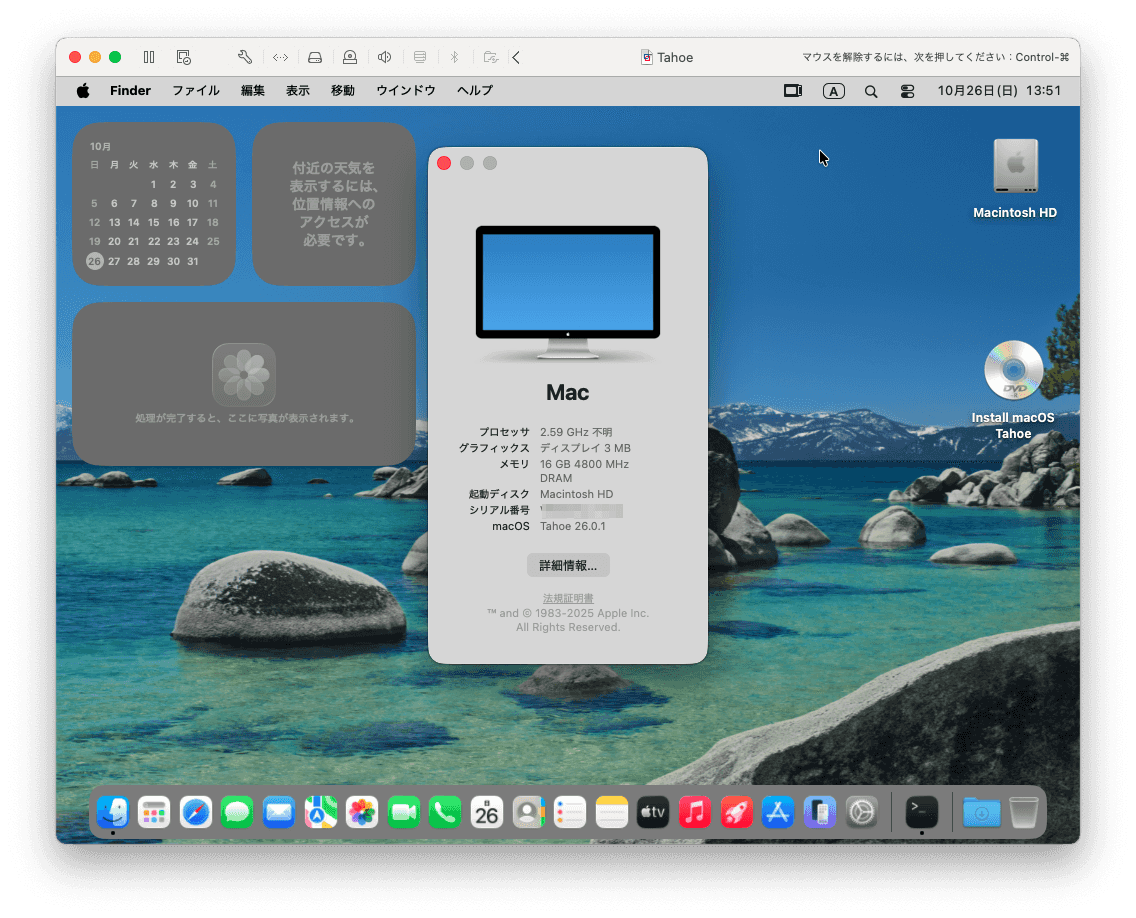Open the 法規証明書 link
Screen dimensions: 1136x918
[567, 597]
